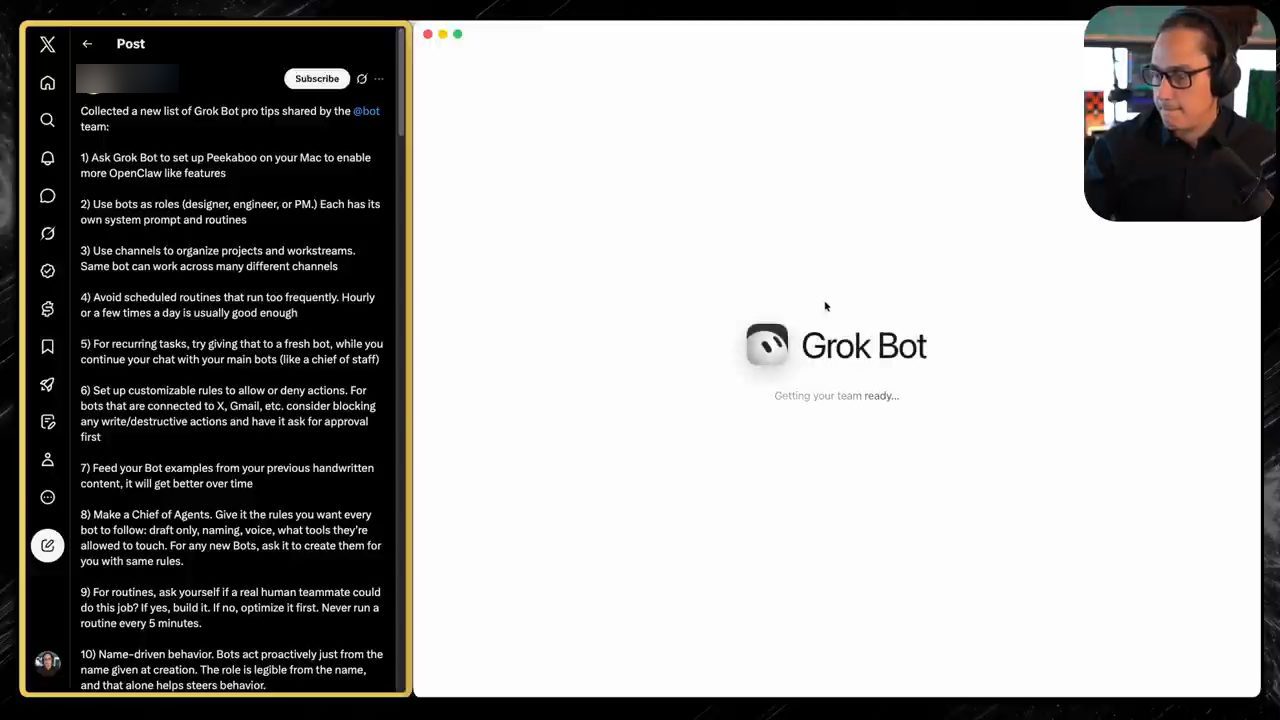Click tip "10) Name-driven behavior"
Screen dimensions: 1280x720
pos(232,669)
